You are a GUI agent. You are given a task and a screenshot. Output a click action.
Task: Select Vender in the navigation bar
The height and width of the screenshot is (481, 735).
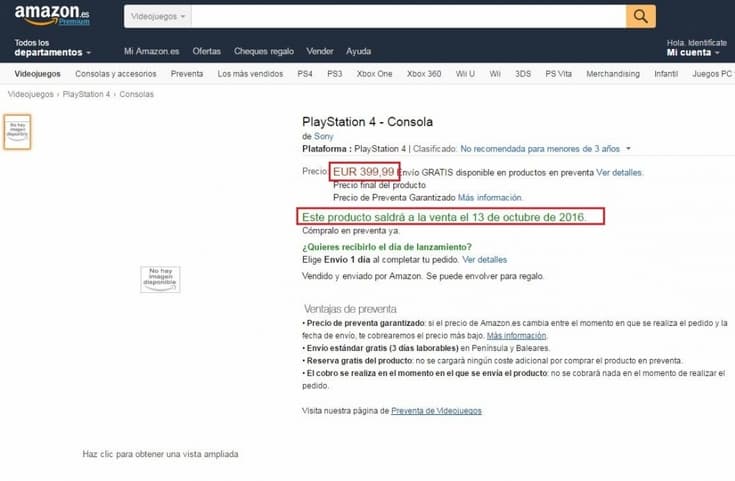click(320, 51)
